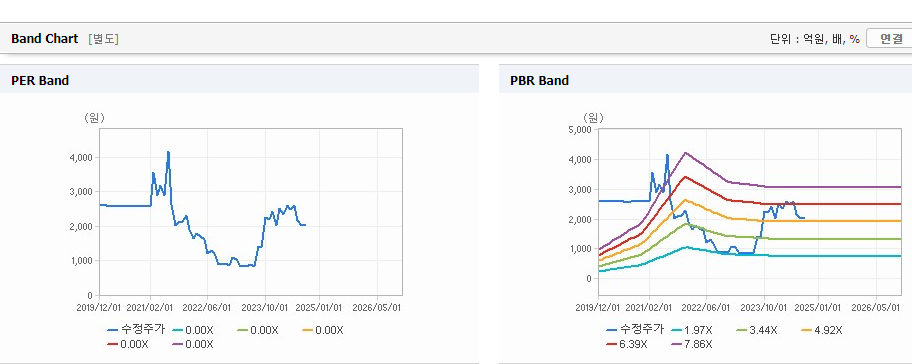Click the (원) unit label above PER chart
This screenshot has height=364, width=912.
pos(94,118)
